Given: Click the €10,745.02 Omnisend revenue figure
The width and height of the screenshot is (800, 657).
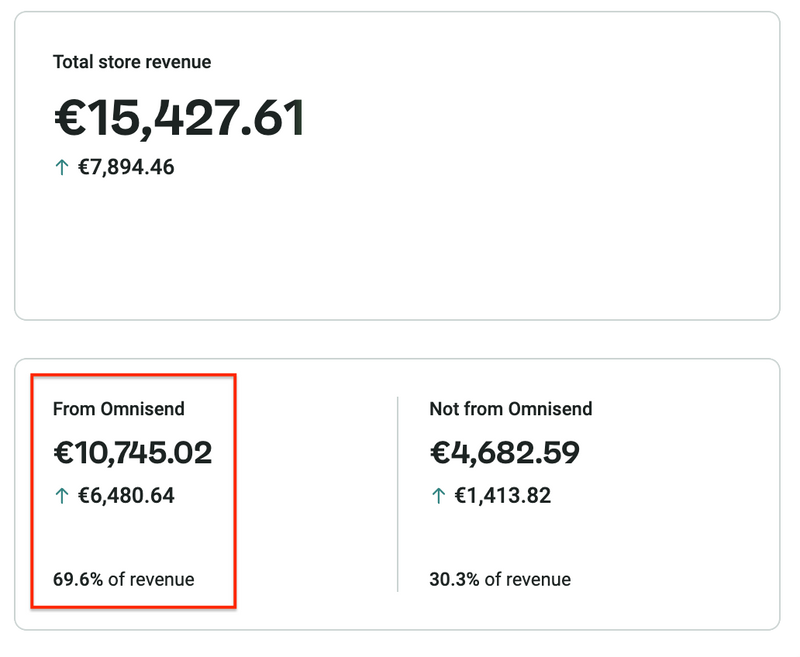Looking at the screenshot, I should [132, 452].
